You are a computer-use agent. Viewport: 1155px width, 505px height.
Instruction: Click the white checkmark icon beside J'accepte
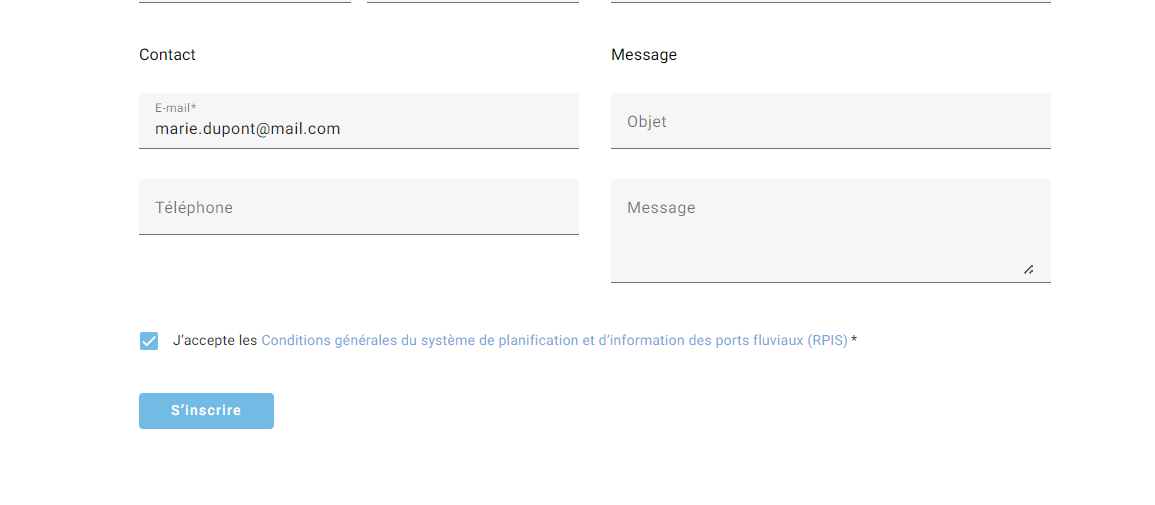click(149, 341)
